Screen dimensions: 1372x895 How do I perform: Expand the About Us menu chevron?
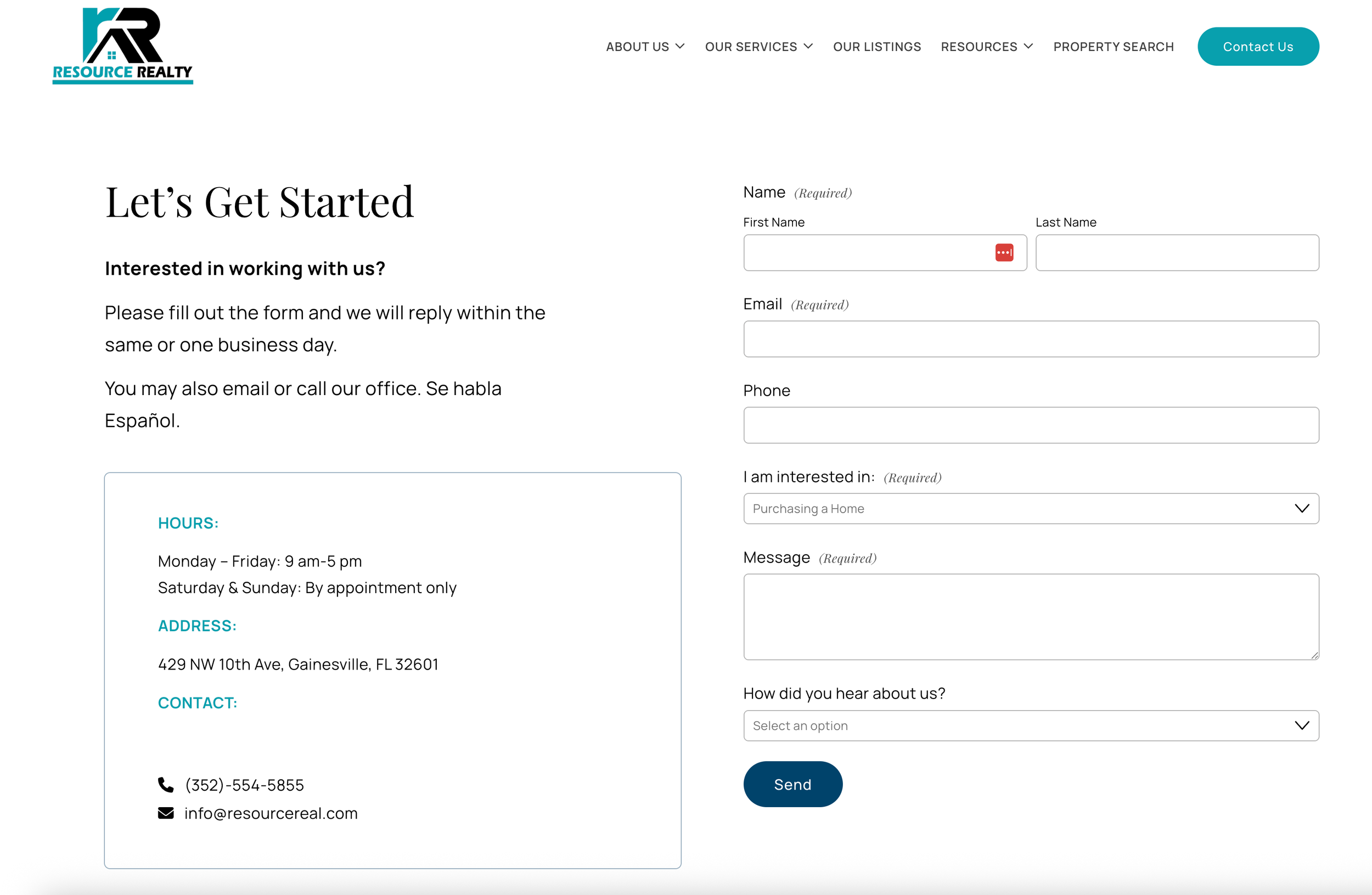click(x=679, y=46)
